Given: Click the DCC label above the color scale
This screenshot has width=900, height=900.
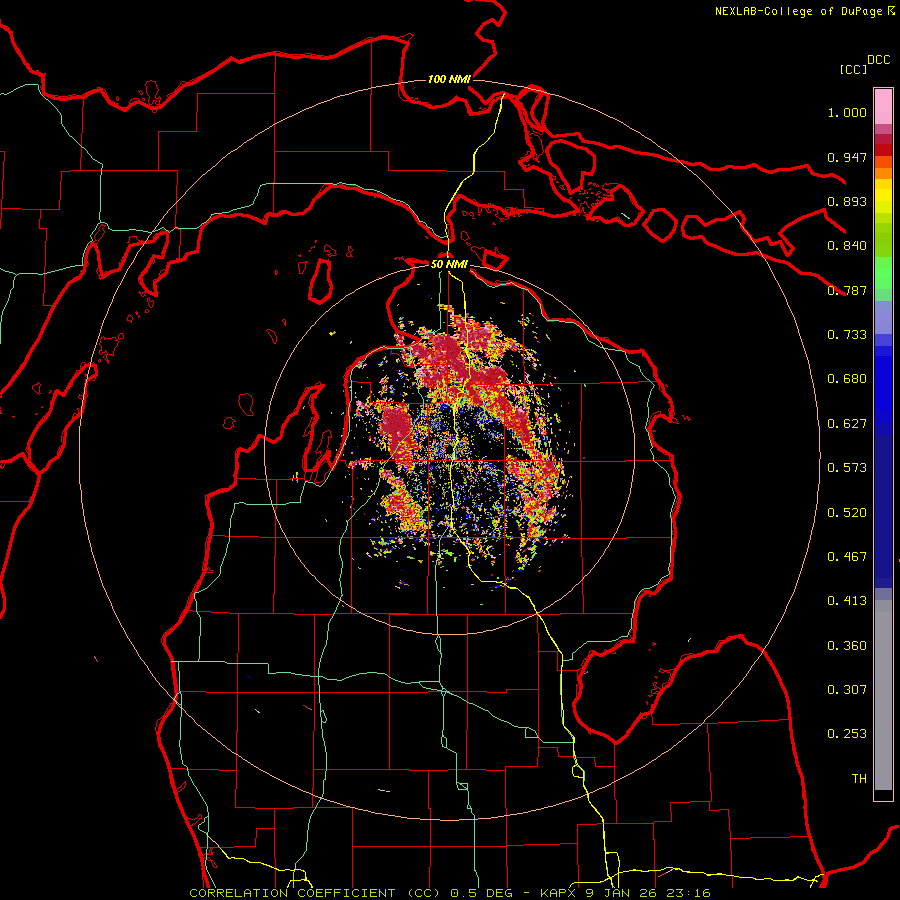Looking at the screenshot, I should click(879, 60).
